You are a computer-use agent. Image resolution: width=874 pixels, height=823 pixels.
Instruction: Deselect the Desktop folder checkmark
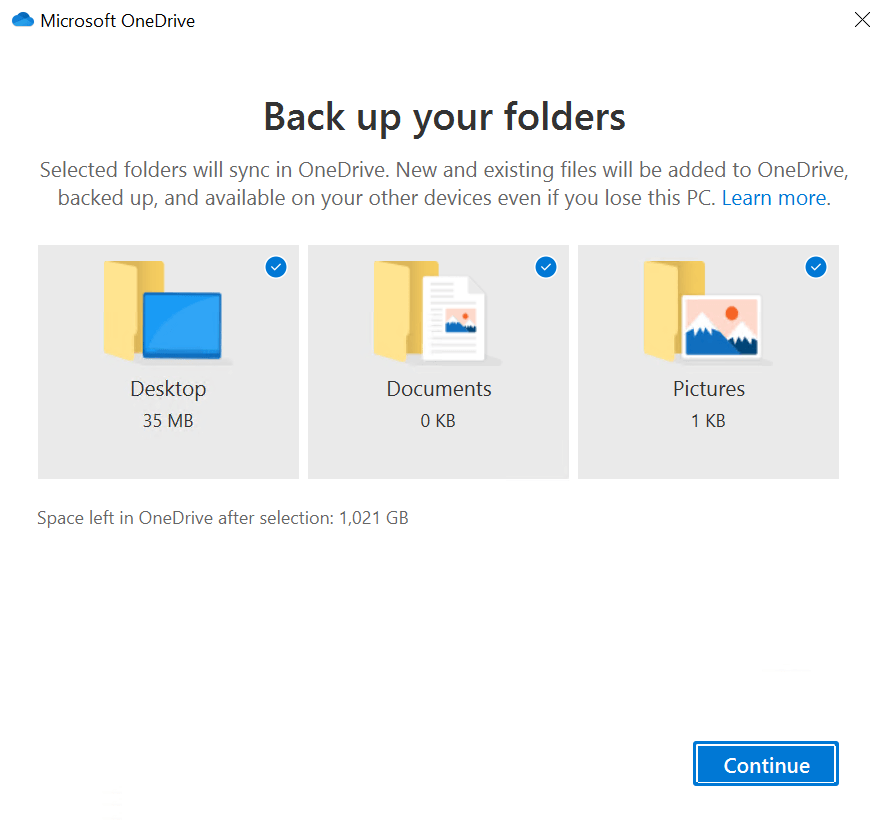(275, 267)
